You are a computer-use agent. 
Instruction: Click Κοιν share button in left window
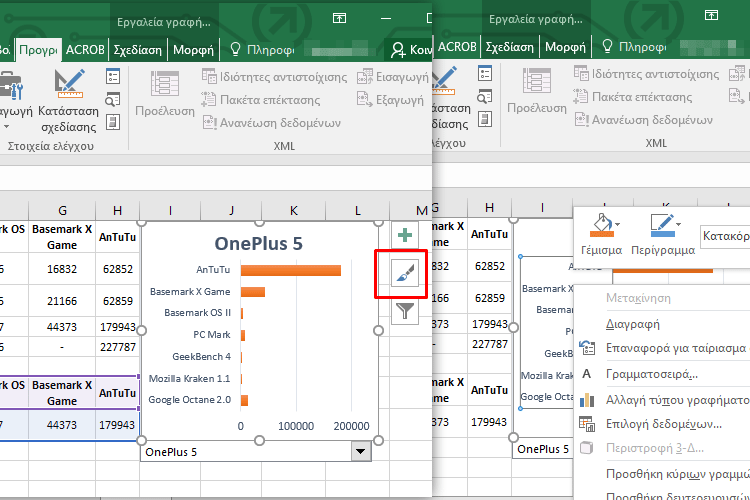coord(411,50)
